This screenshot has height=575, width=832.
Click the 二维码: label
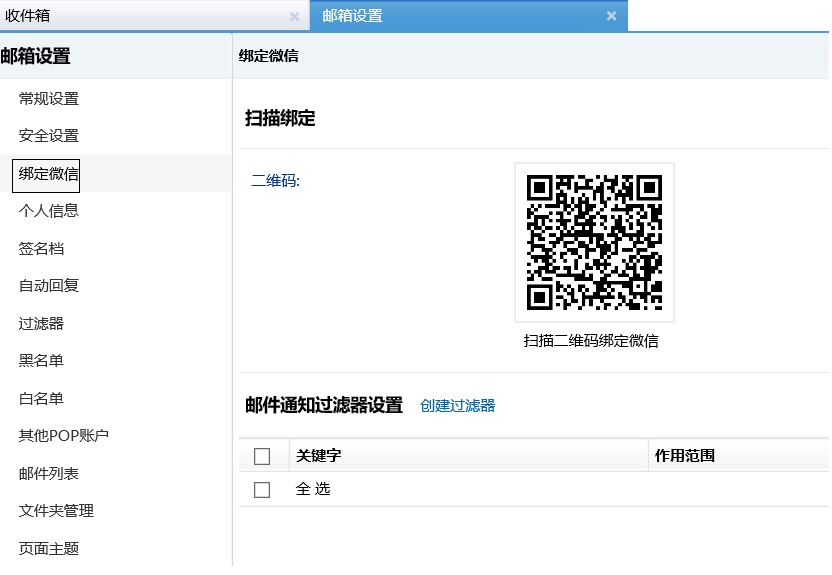(x=275, y=181)
